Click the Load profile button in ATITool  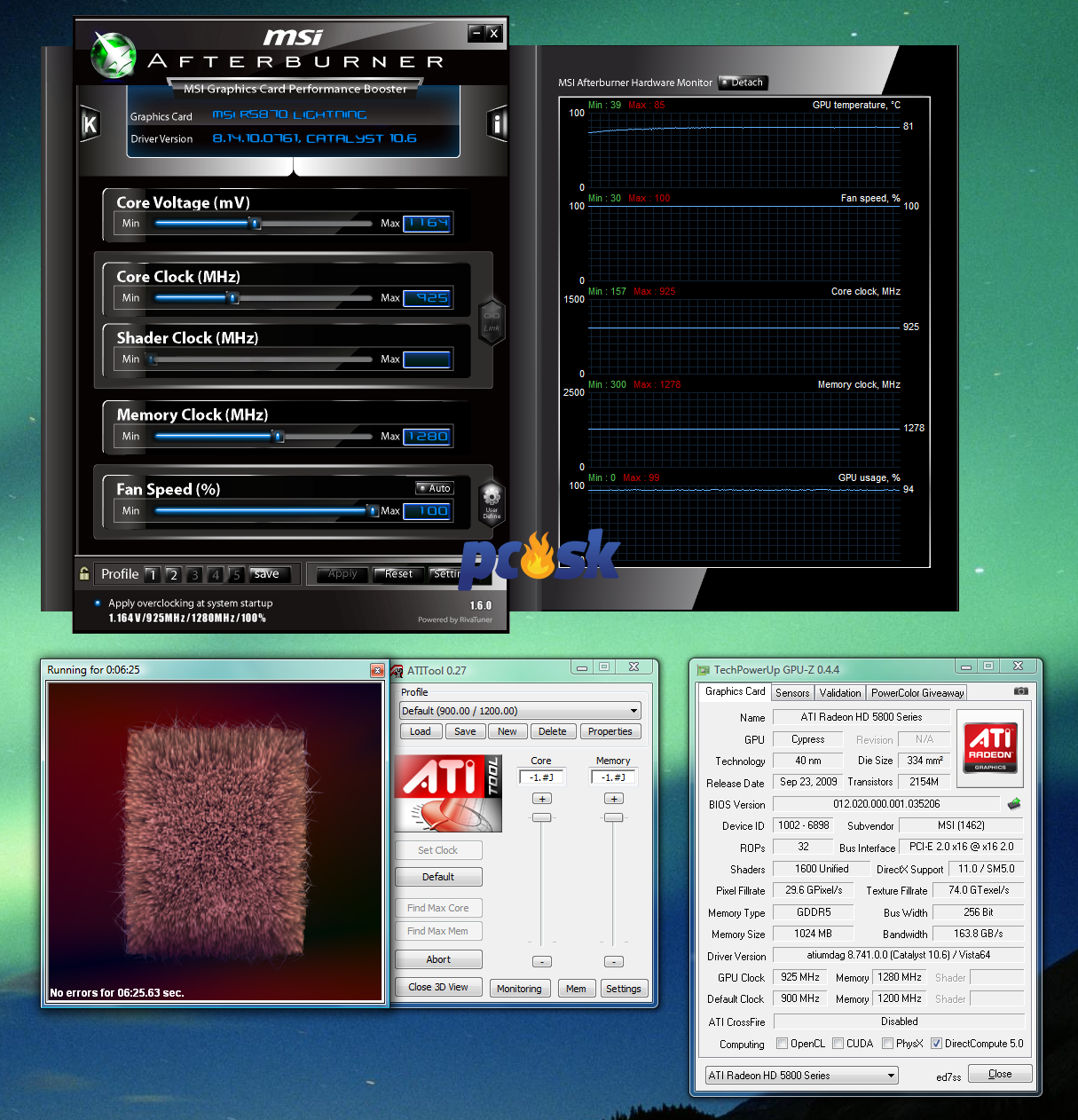tap(421, 732)
